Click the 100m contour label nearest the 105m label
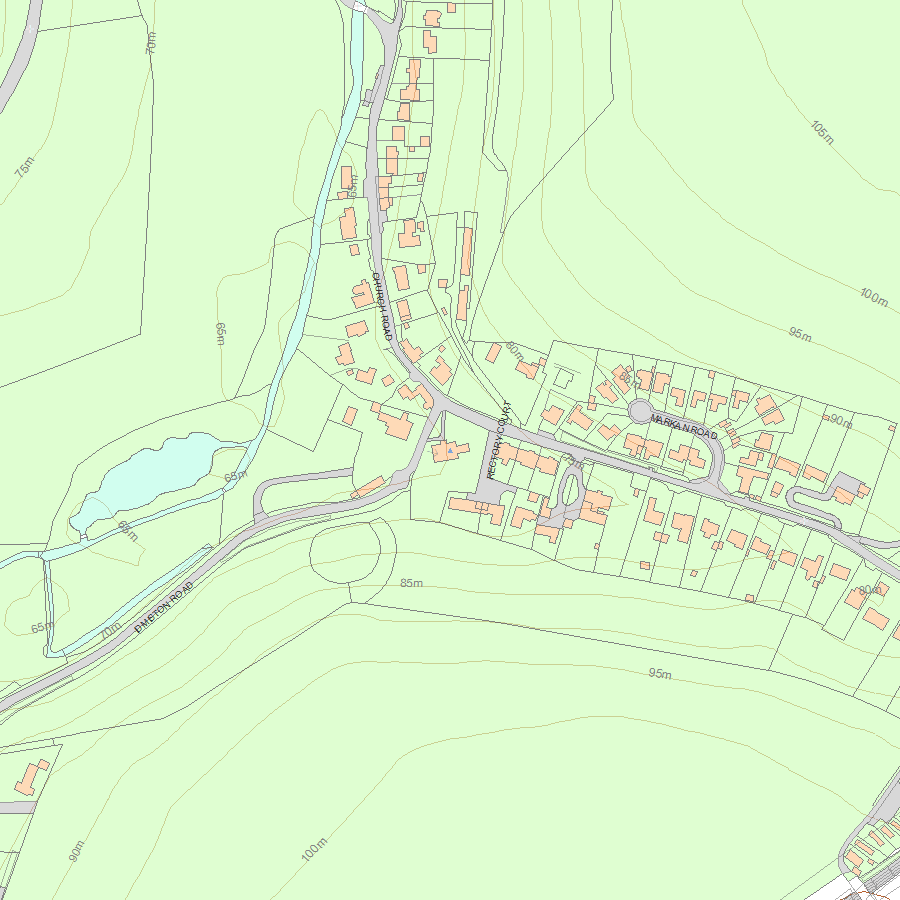 [x=874, y=296]
